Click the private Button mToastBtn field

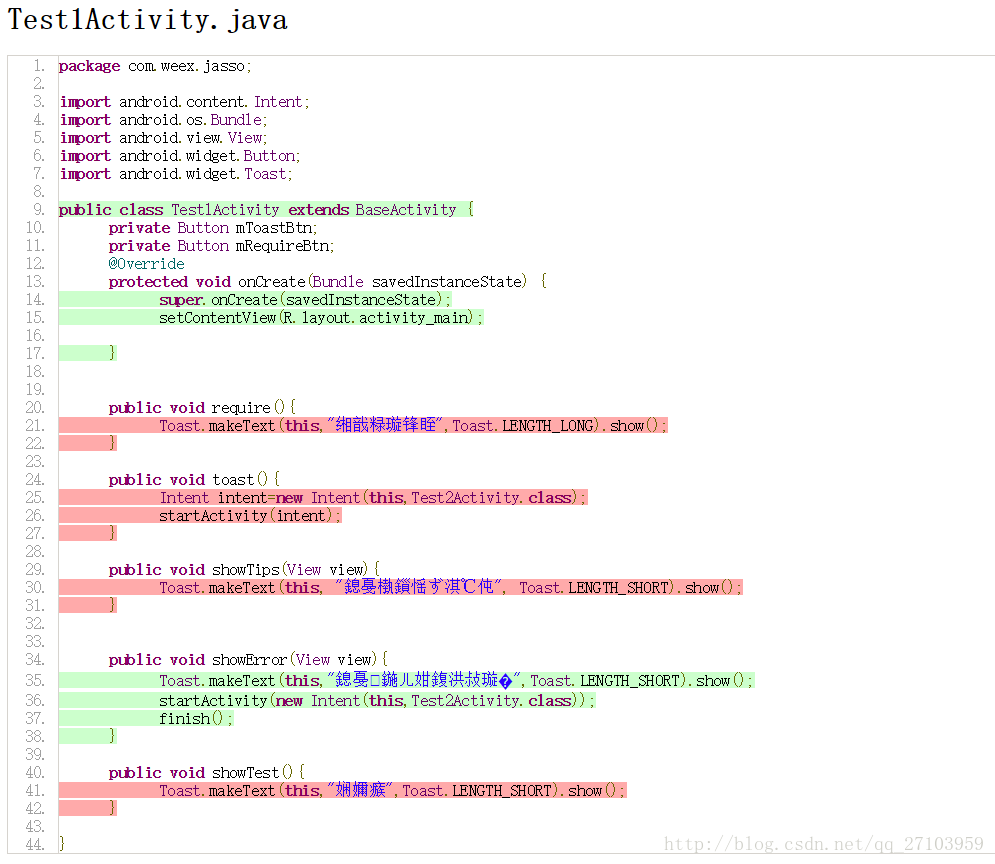click(212, 228)
